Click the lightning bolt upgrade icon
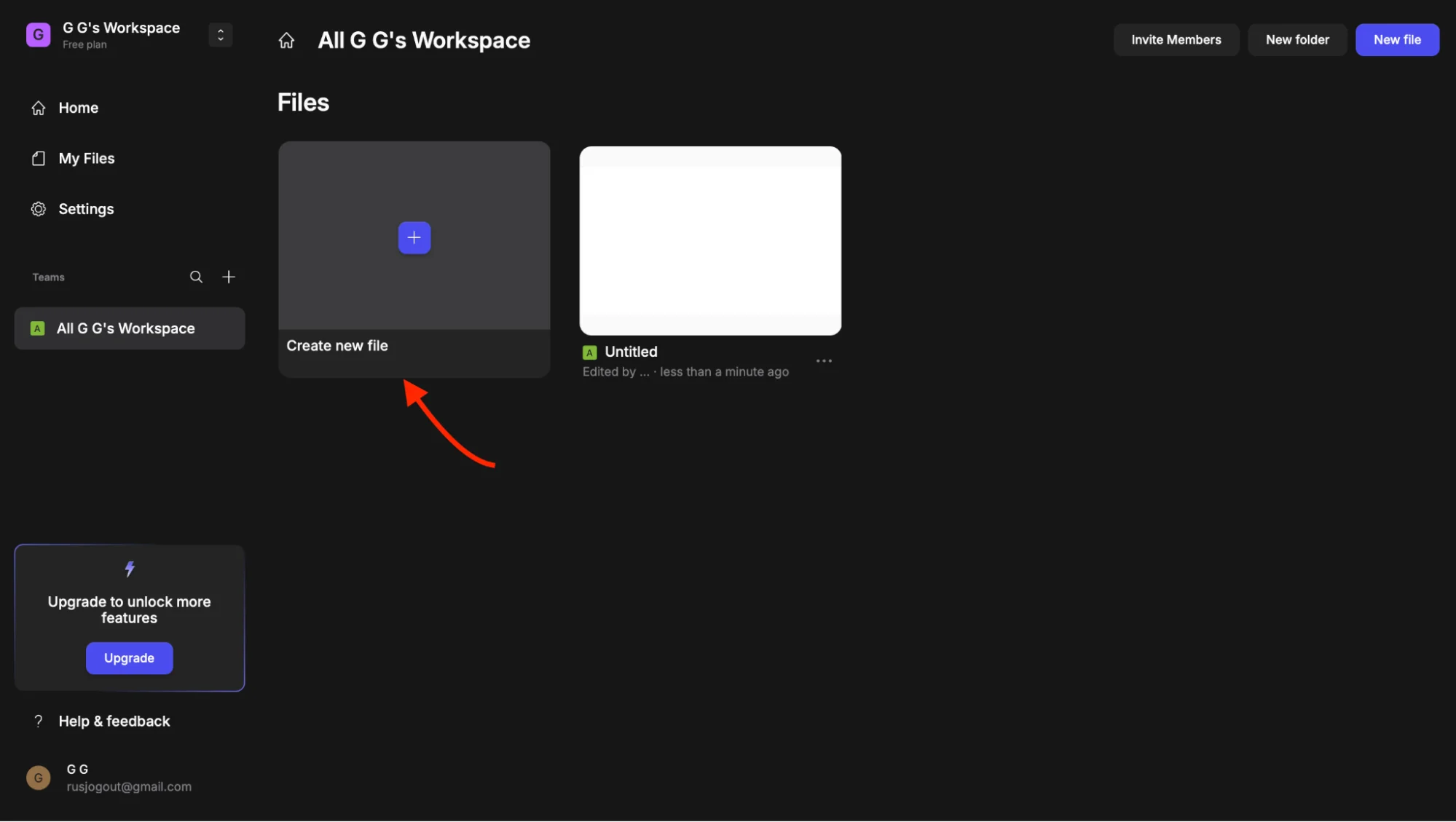The image size is (1456, 822). click(x=130, y=569)
